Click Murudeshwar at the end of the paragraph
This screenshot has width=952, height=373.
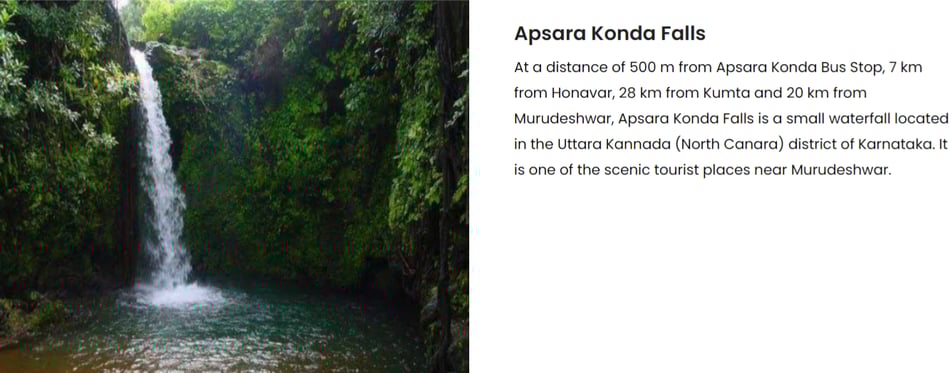[841, 170]
